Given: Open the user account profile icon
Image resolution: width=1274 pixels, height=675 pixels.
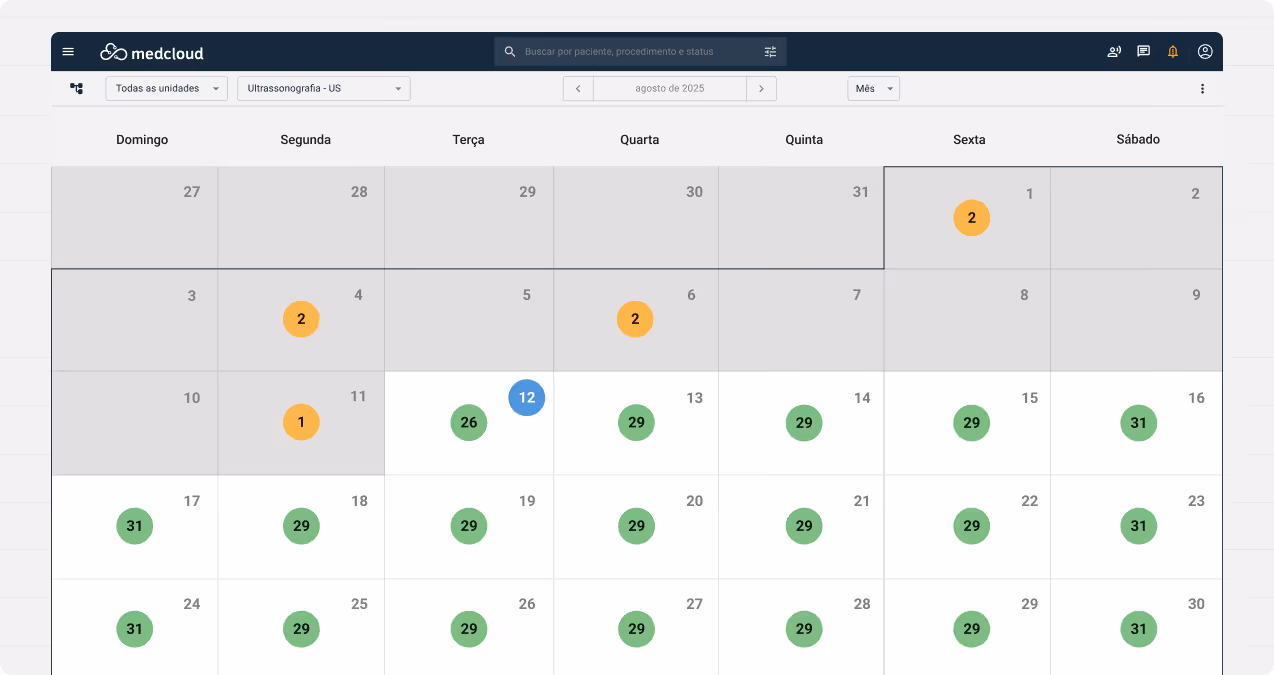Looking at the screenshot, I should point(1205,51).
